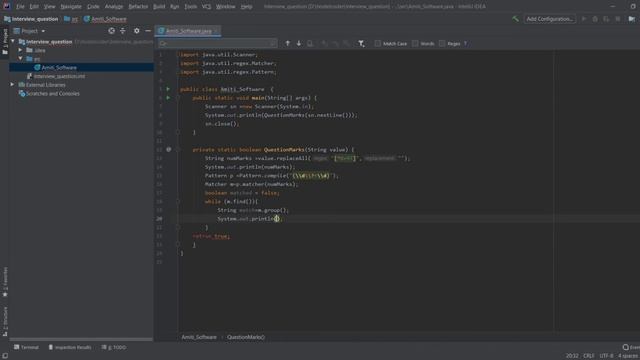Click Run with Coverage icon in top toolbar

pyautogui.click(x=606, y=19)
